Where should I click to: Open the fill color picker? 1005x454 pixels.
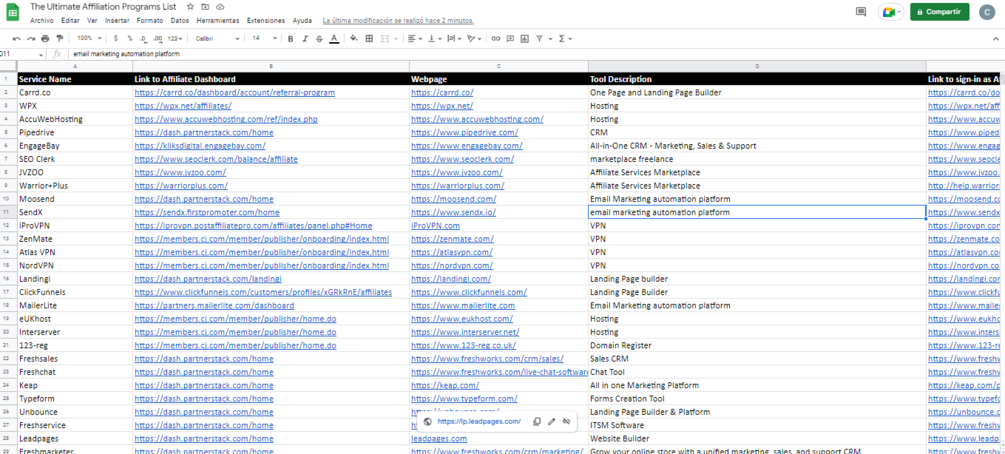click(354, 38)
